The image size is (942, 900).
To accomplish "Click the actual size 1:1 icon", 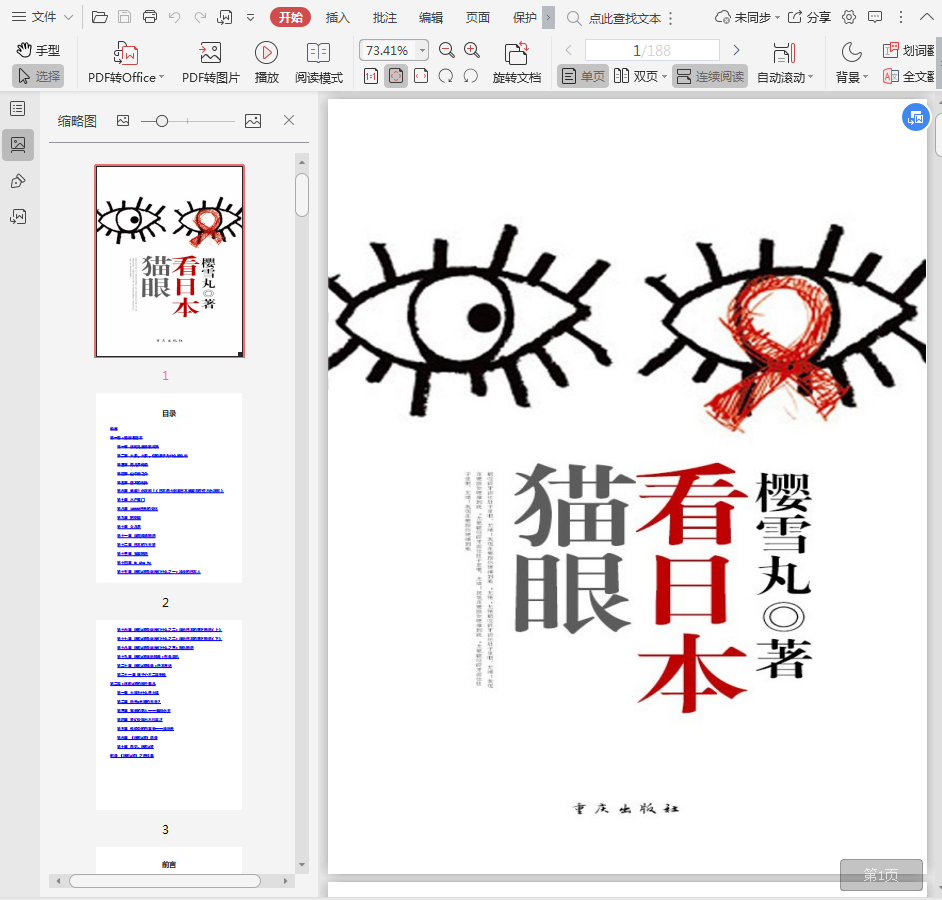I will 371,76.
